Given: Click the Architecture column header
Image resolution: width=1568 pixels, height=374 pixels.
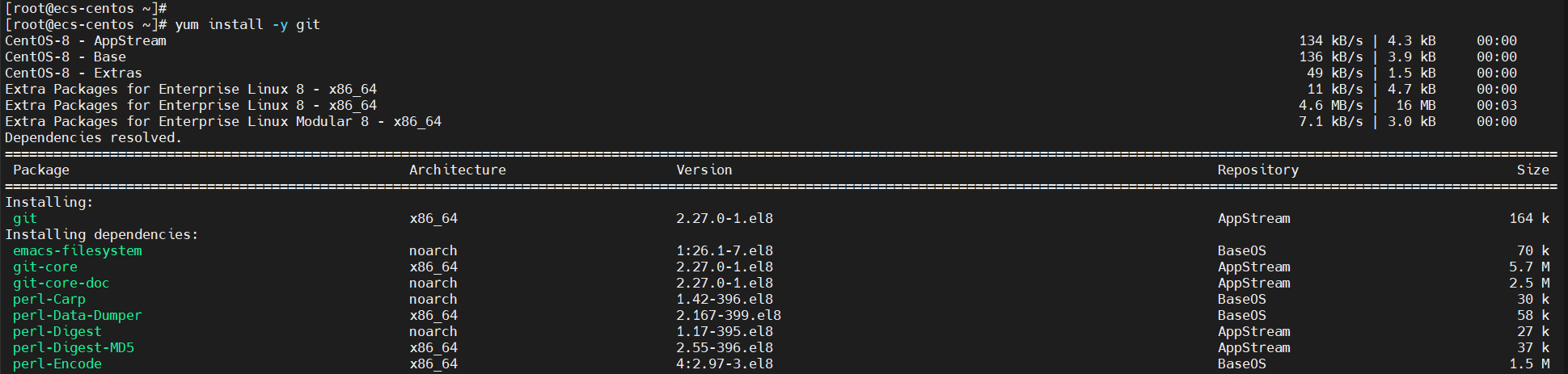Looking at the screenshot, I should (x=457, y=170).
